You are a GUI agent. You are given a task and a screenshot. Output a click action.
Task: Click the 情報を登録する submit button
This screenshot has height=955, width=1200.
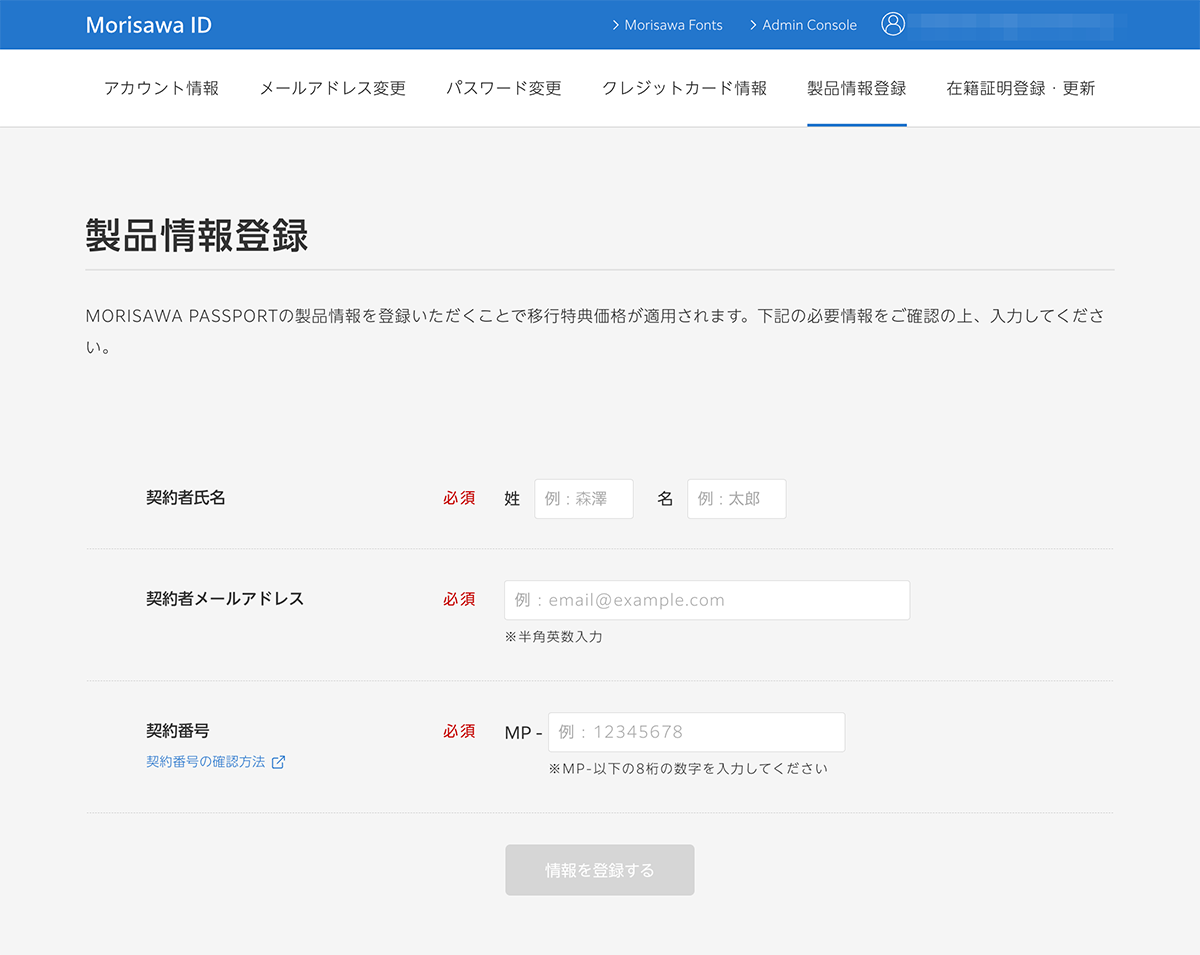pos(600,870)
